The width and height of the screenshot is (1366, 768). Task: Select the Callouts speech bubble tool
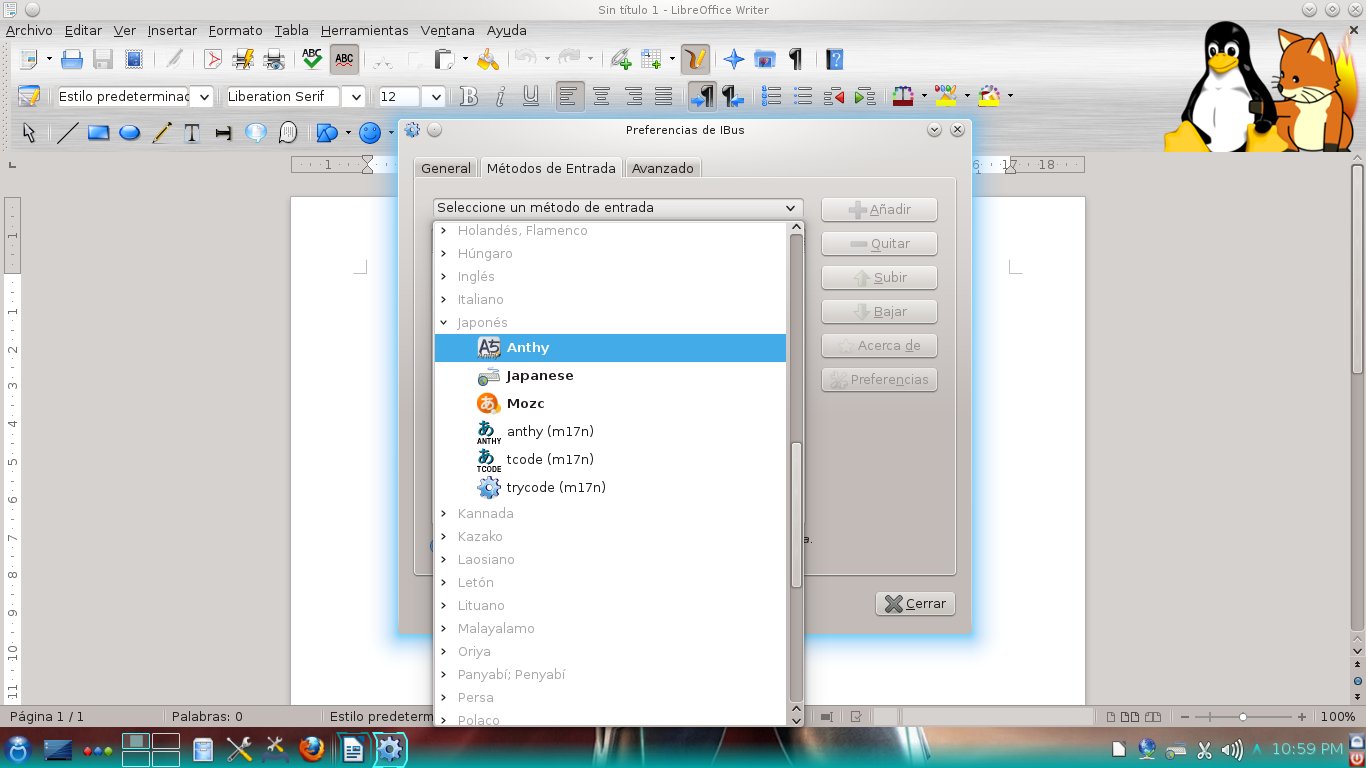tap(255, 132)
